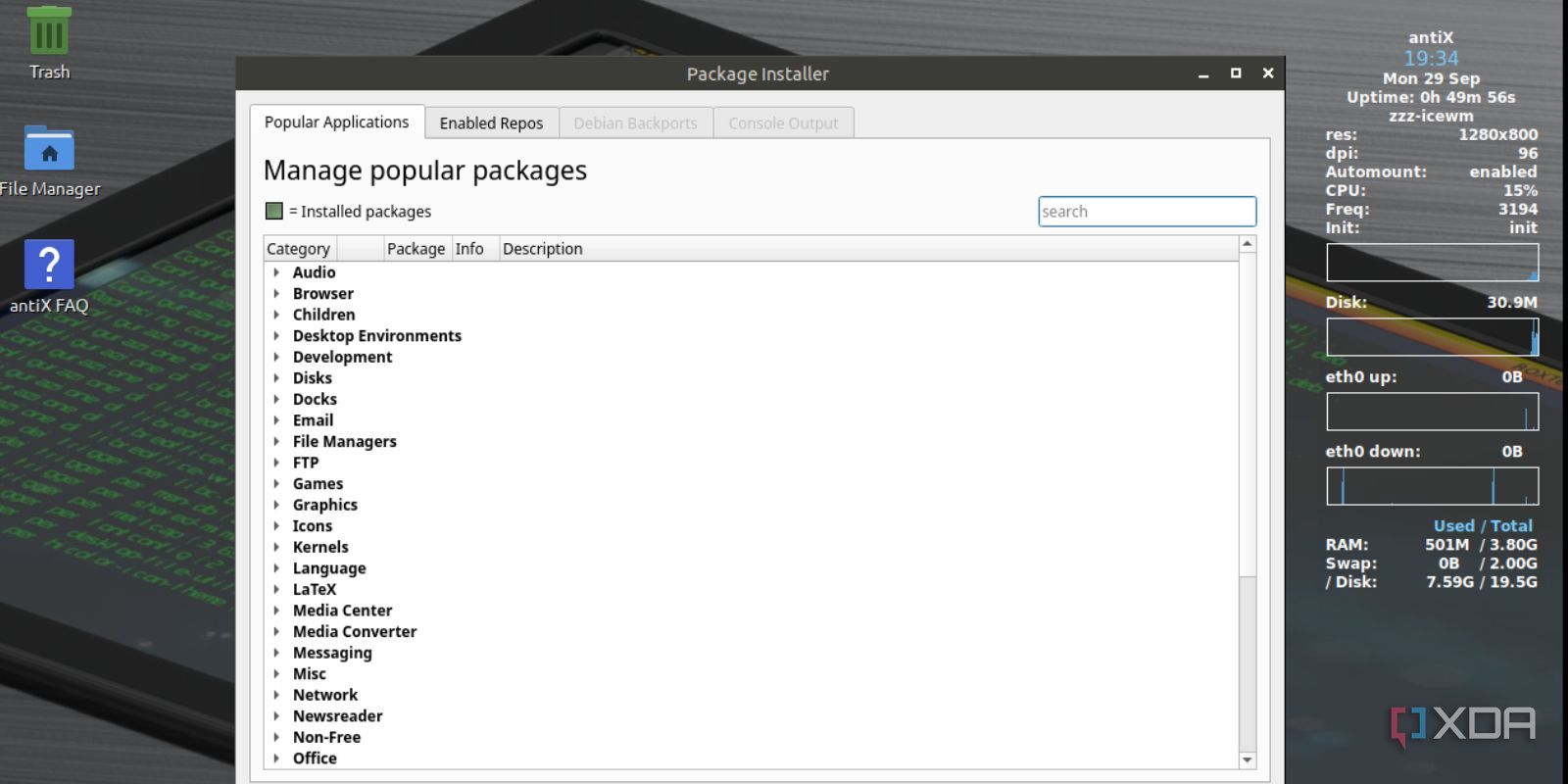Expand the Docks category arrow

(276, 399)
